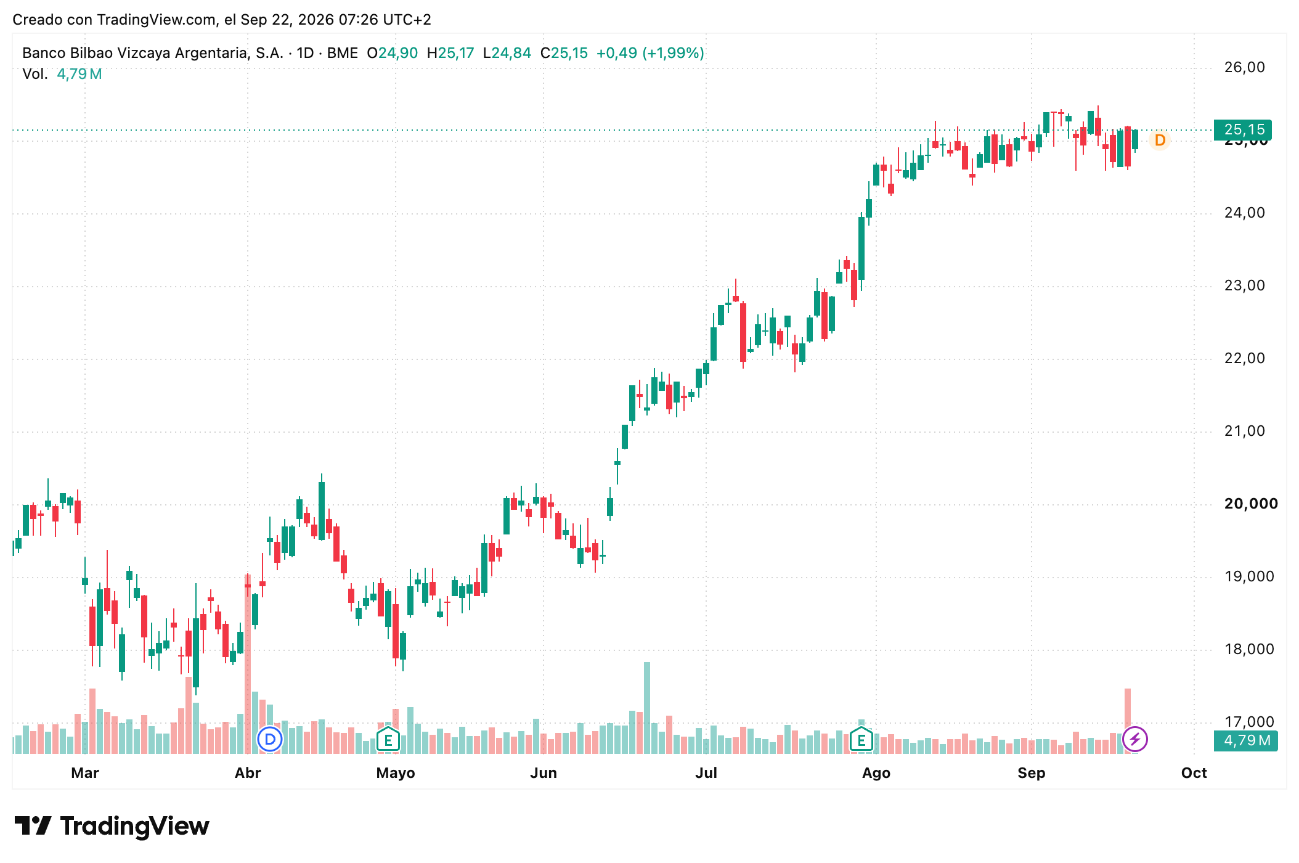Click the 17,000 price axis label
The image size is (1299, 863).
tap(1249, 722)
